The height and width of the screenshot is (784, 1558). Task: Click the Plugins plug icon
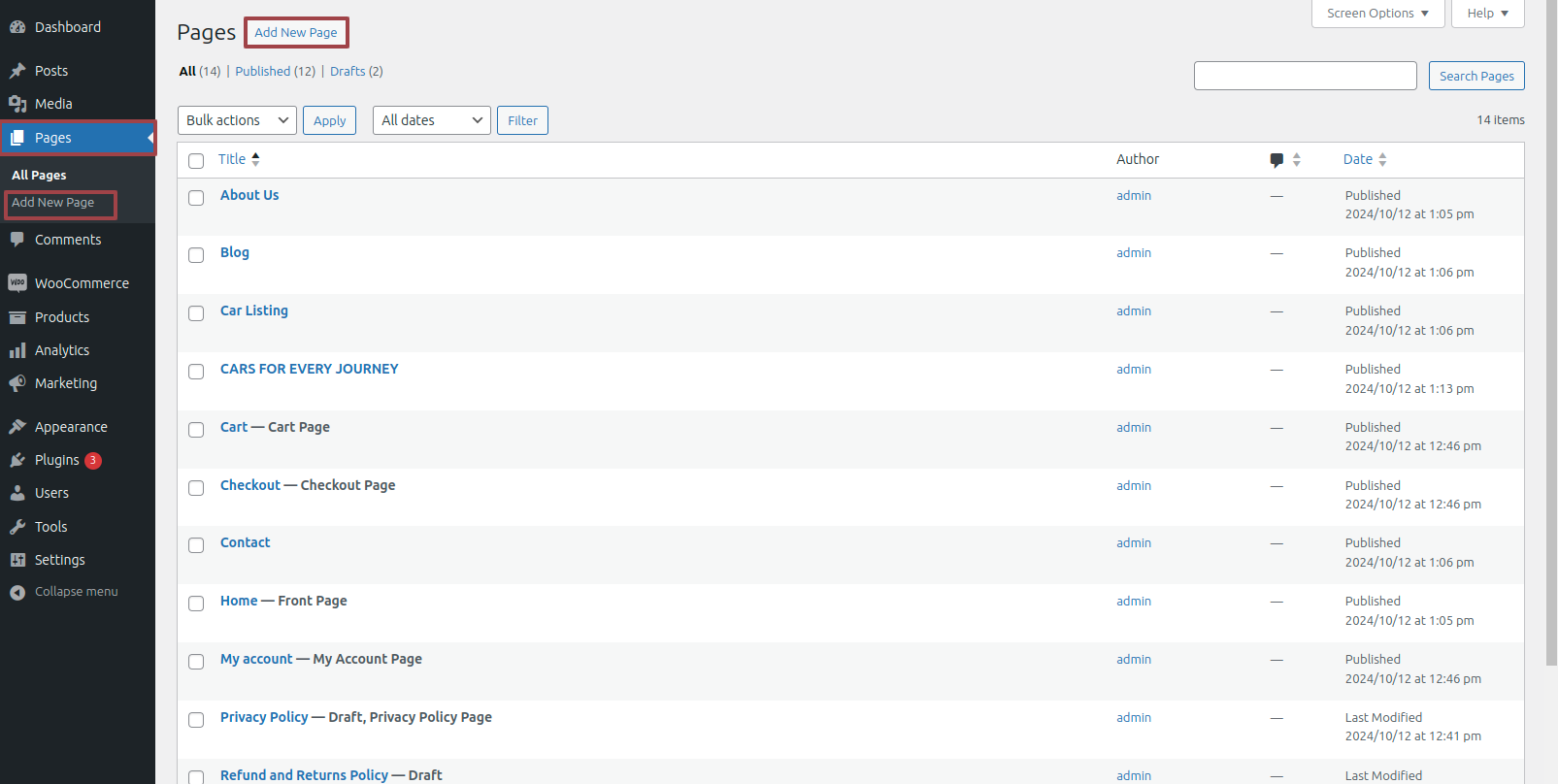click(17, 460)
